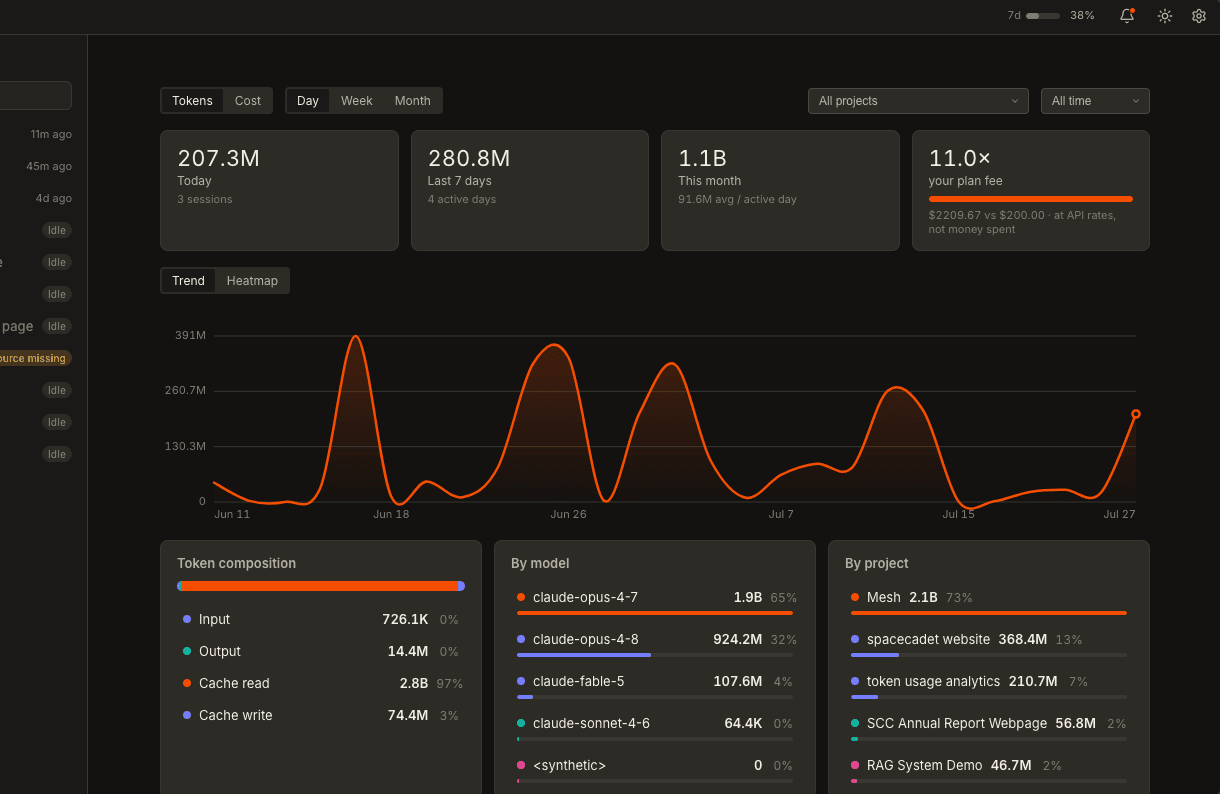Click the 1.9B value for claude-opus-4-7

click(x=747, y=597)
